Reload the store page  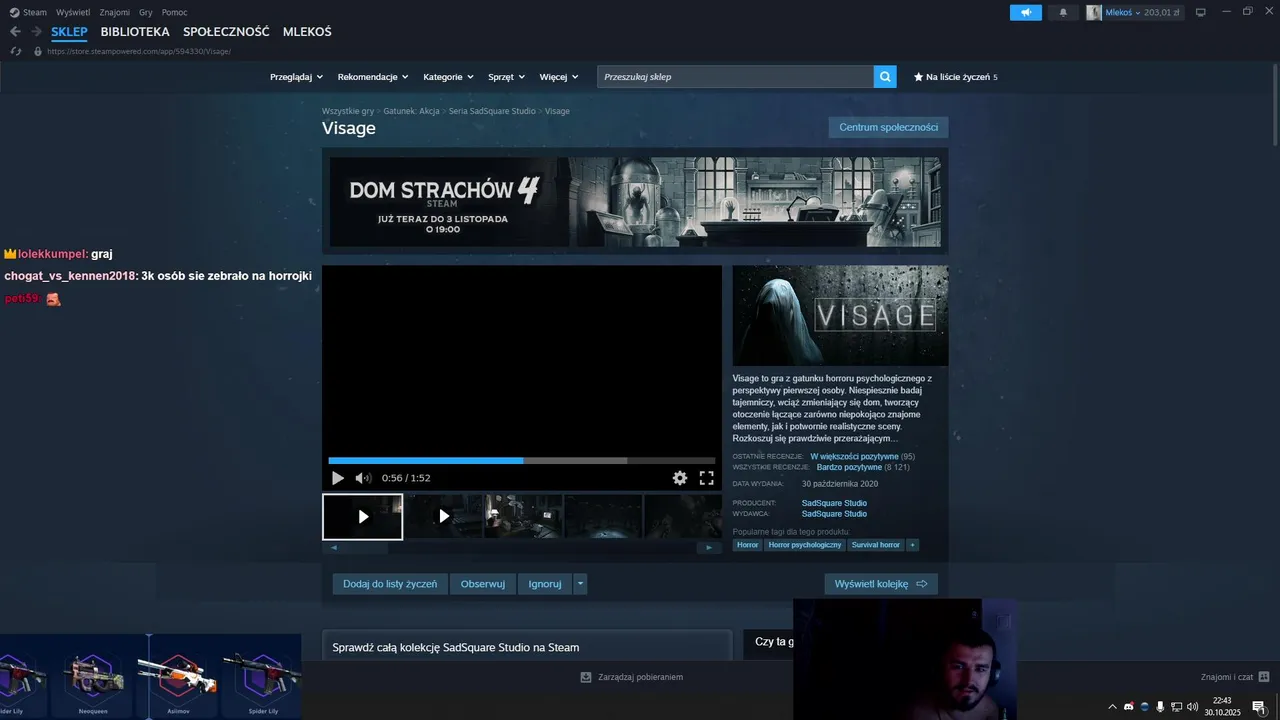(x=16, y=51)
